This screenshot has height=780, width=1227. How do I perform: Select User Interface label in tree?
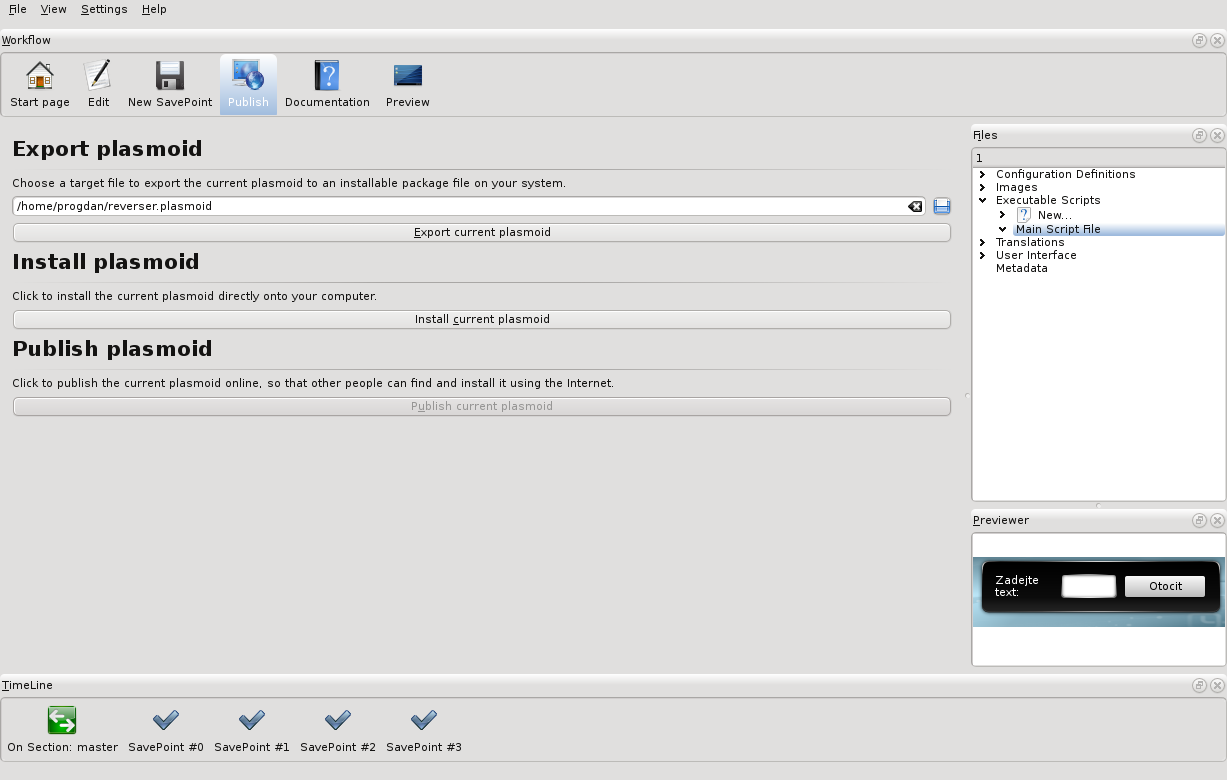(x=1036, y=255)
